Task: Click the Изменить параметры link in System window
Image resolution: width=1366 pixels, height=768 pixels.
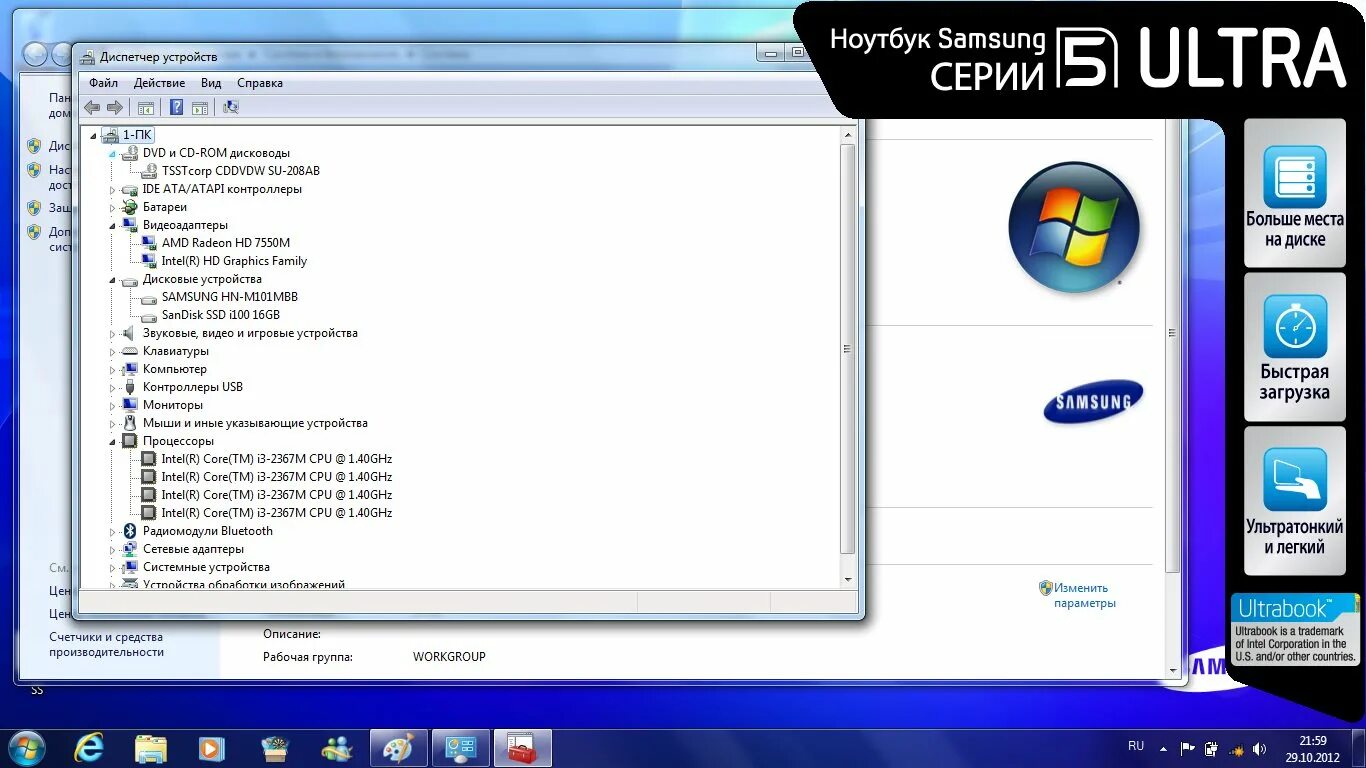Action: (x=1084, y=596)
